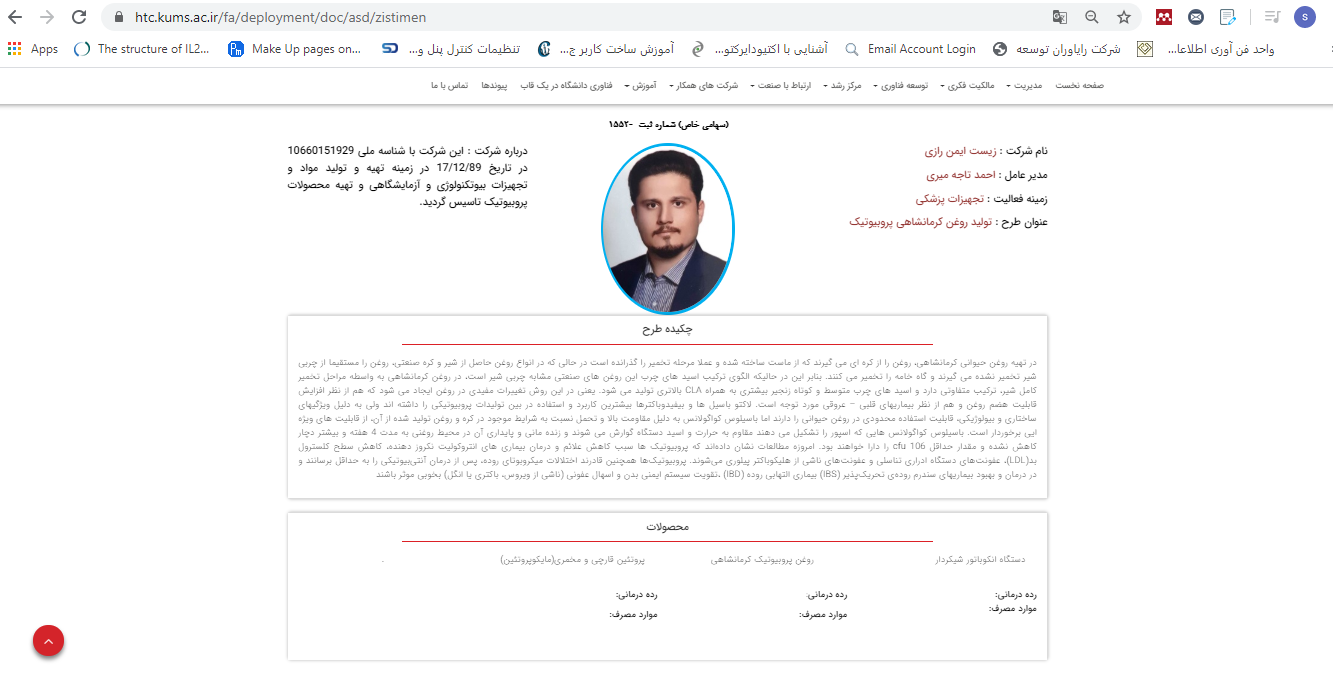Open the red Mendeley extension icon

point(1164,17)
